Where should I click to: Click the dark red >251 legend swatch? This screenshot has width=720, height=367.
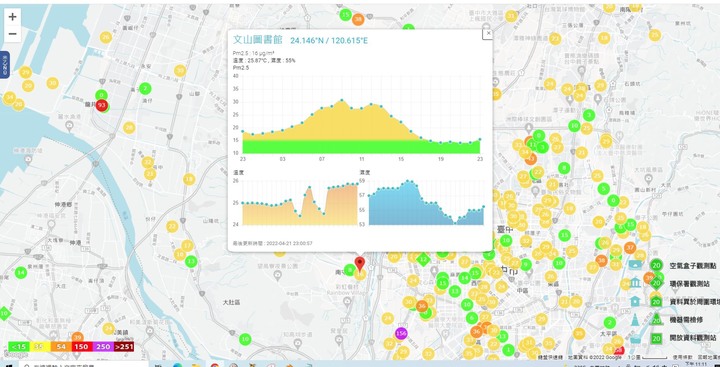[124, 346]
